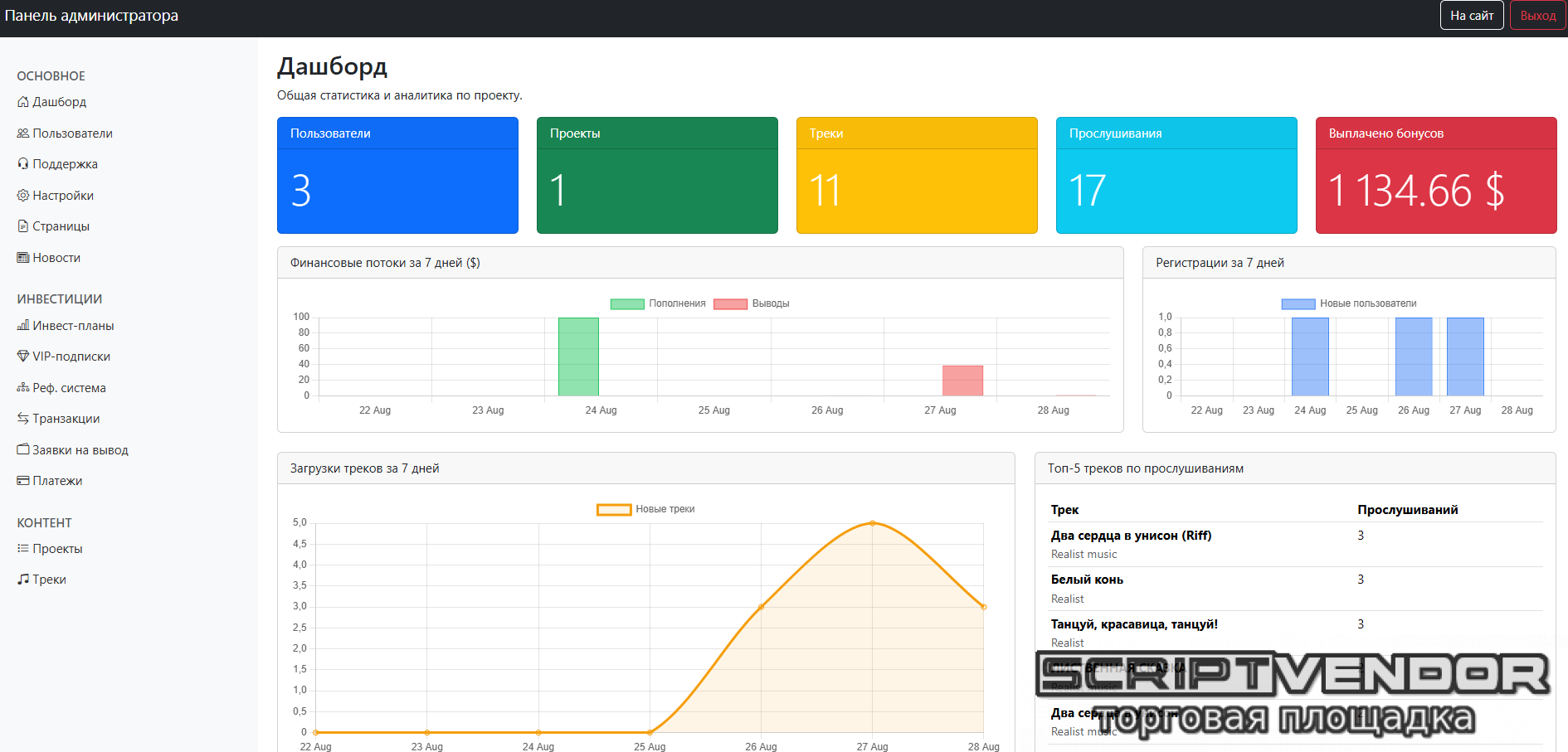Hide Новые пользователи dataset via legend

(x=1349, y=303)
